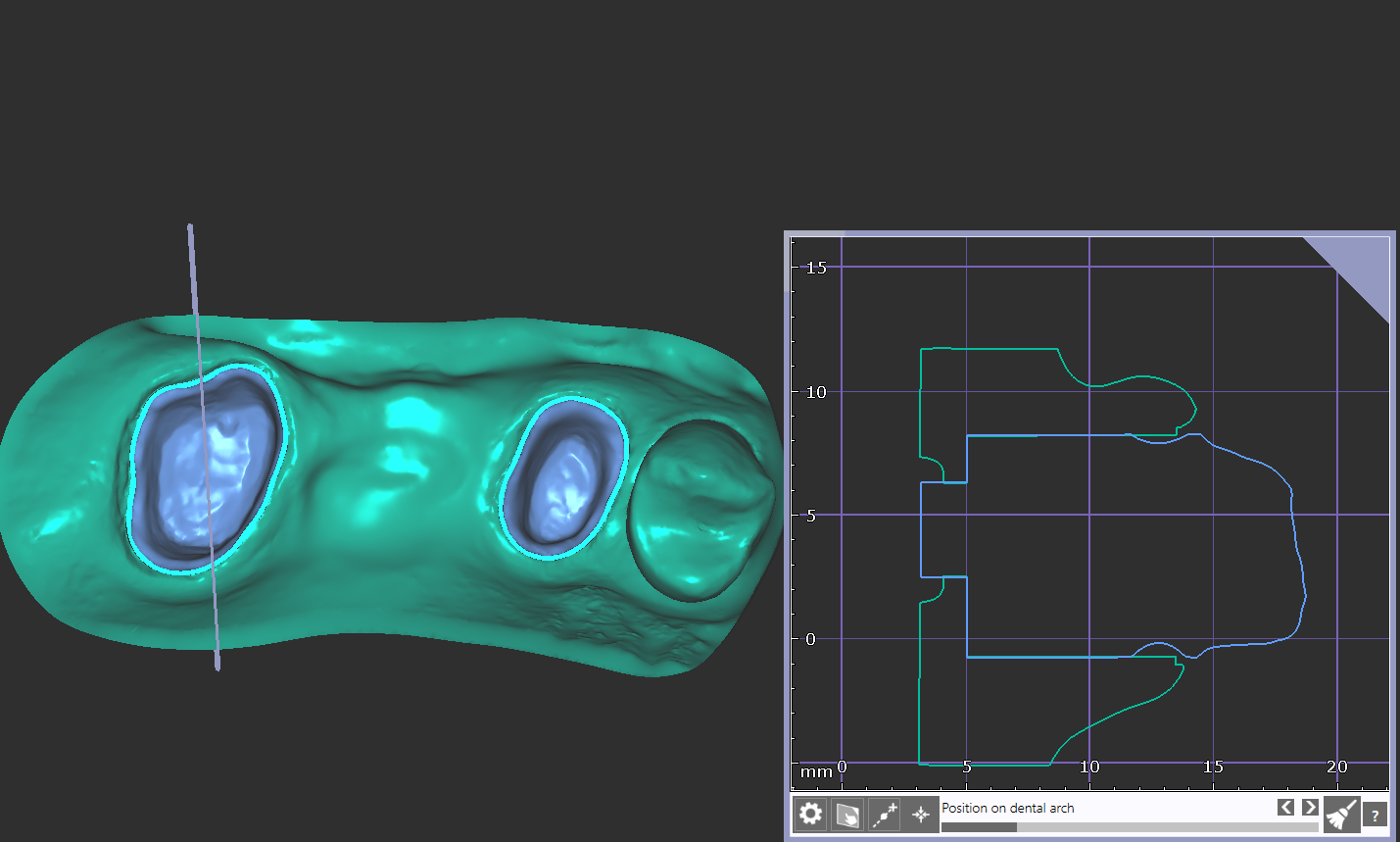
Task: Click the grey cross-section line on the model
Action: tap(204, 447)
